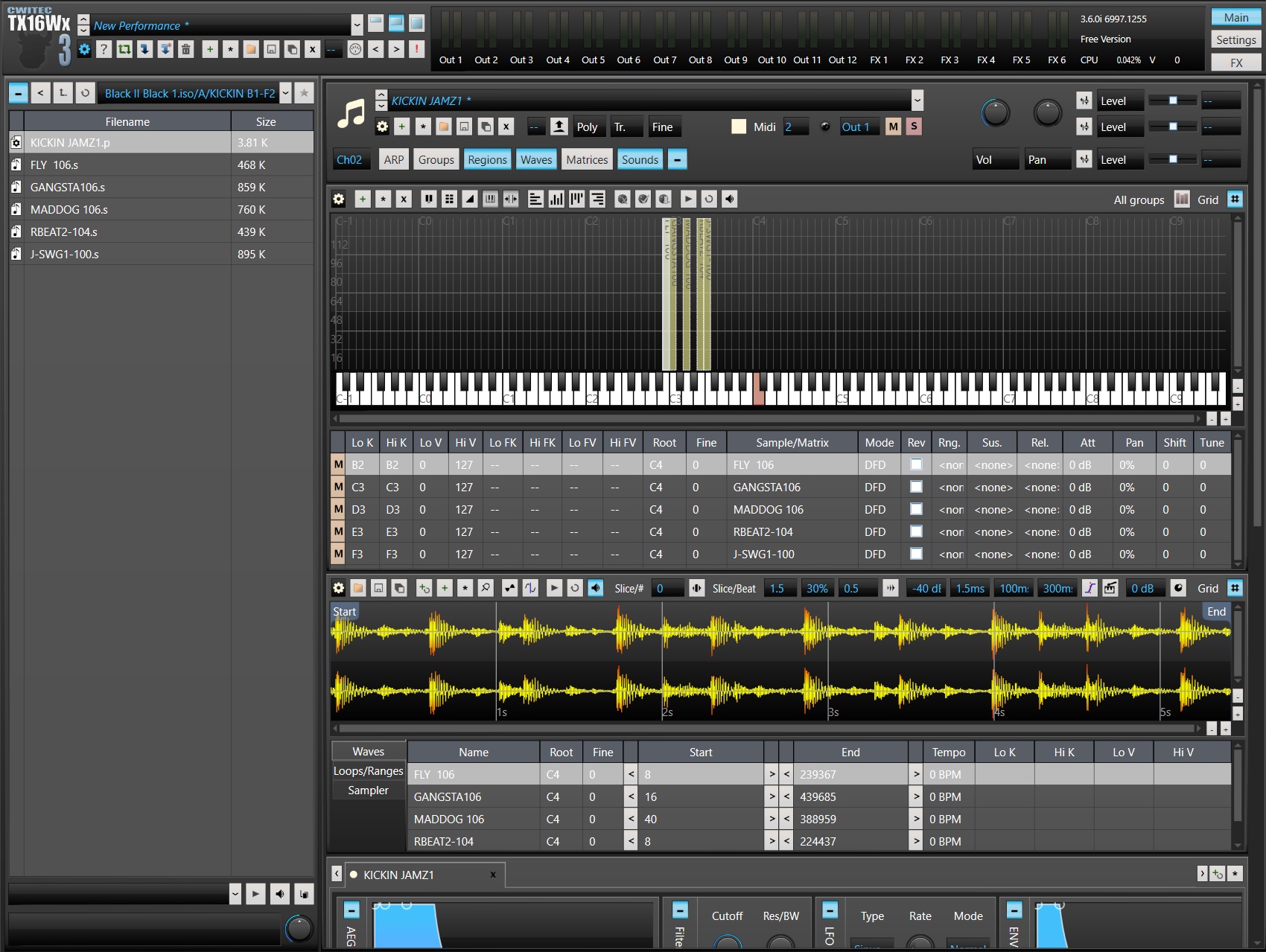The image size is (1266, 952).
Task: Open the Matrices tab
Action: coord(587,159)
